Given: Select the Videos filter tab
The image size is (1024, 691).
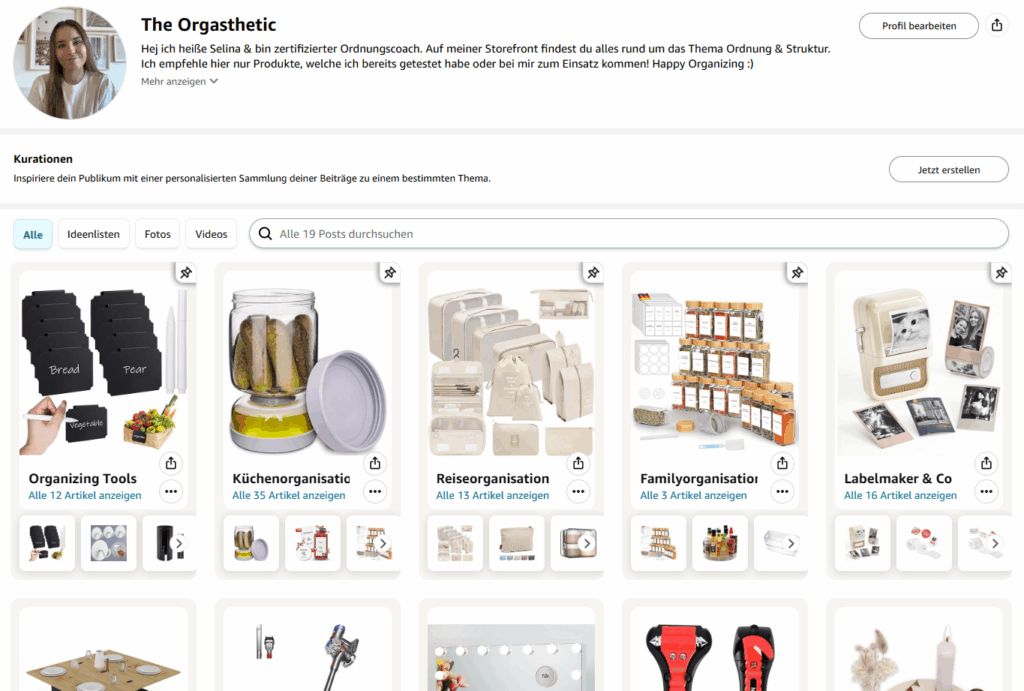Looking at the screenshot, I should tap(211, 234).
